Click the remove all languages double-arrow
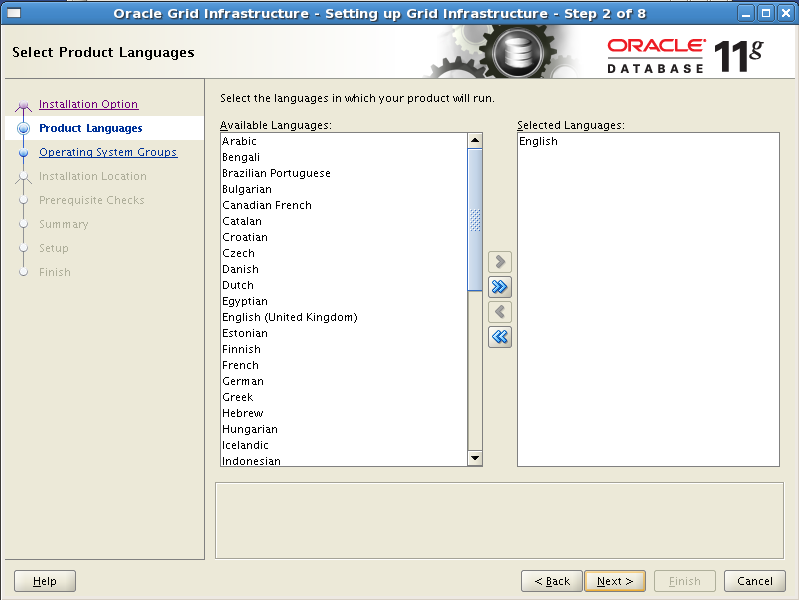Screen dimensions: 799x600 (x=500, y=336)
